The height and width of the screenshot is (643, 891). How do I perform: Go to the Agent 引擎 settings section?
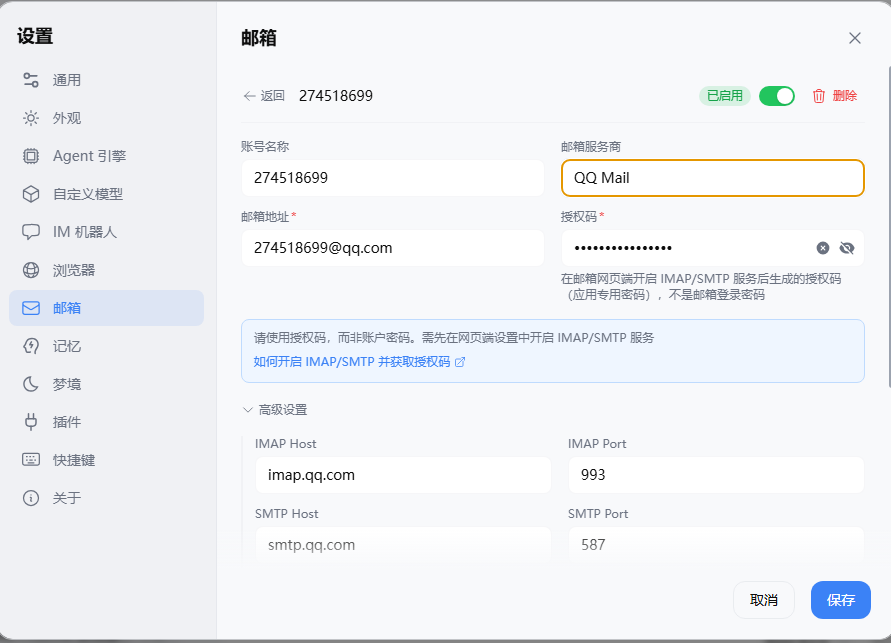pyautogui.click(x=106, y=156)
